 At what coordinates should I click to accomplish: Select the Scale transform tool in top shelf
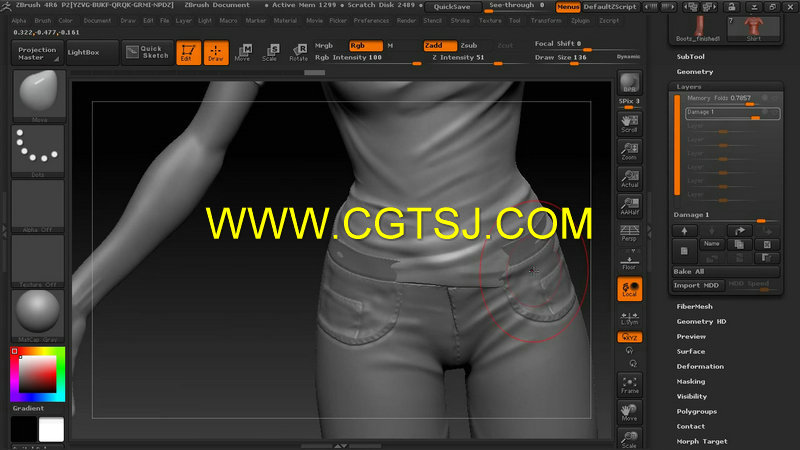270,53
